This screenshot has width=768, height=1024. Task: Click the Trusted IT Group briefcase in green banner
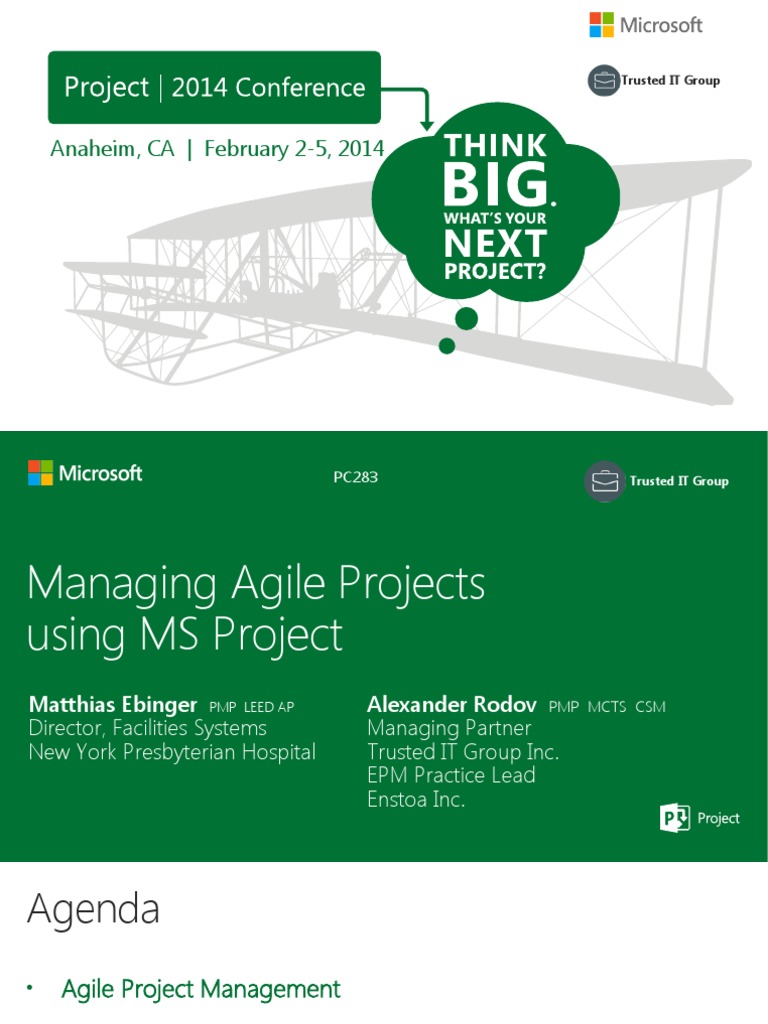(x=604, y=481)
